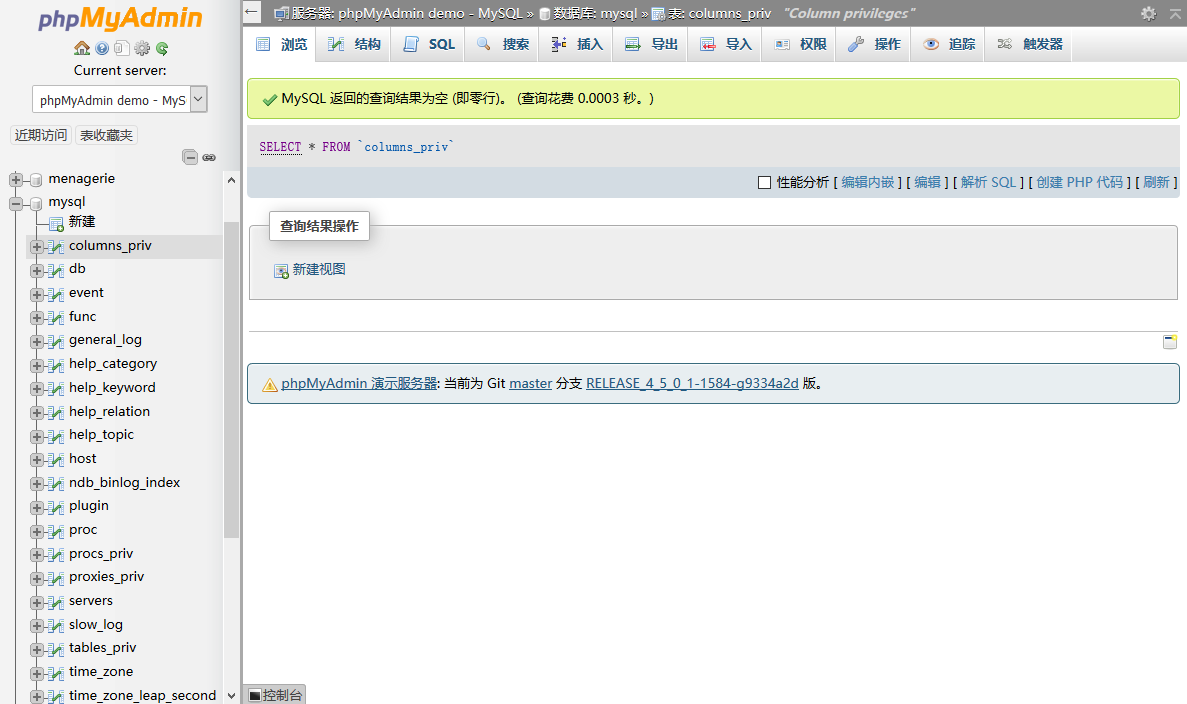Expand the help_topic table node
The image size is (1187, 704).
(37, 436)
